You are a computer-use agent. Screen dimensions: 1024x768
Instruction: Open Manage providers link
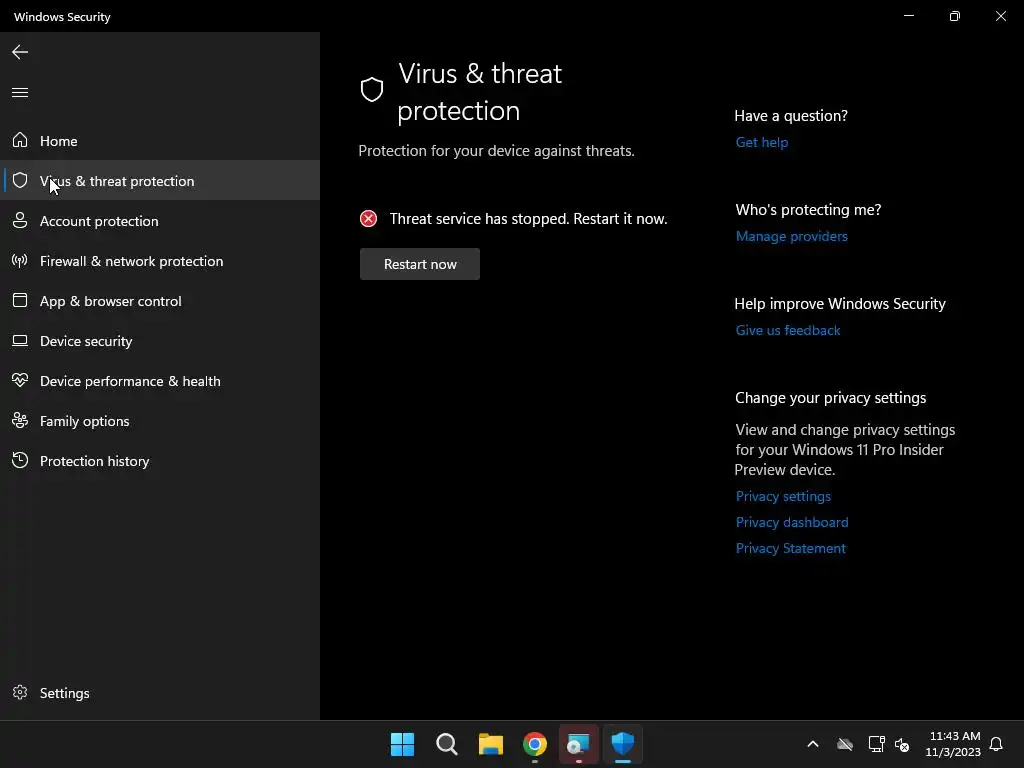(x=792, y=236)
